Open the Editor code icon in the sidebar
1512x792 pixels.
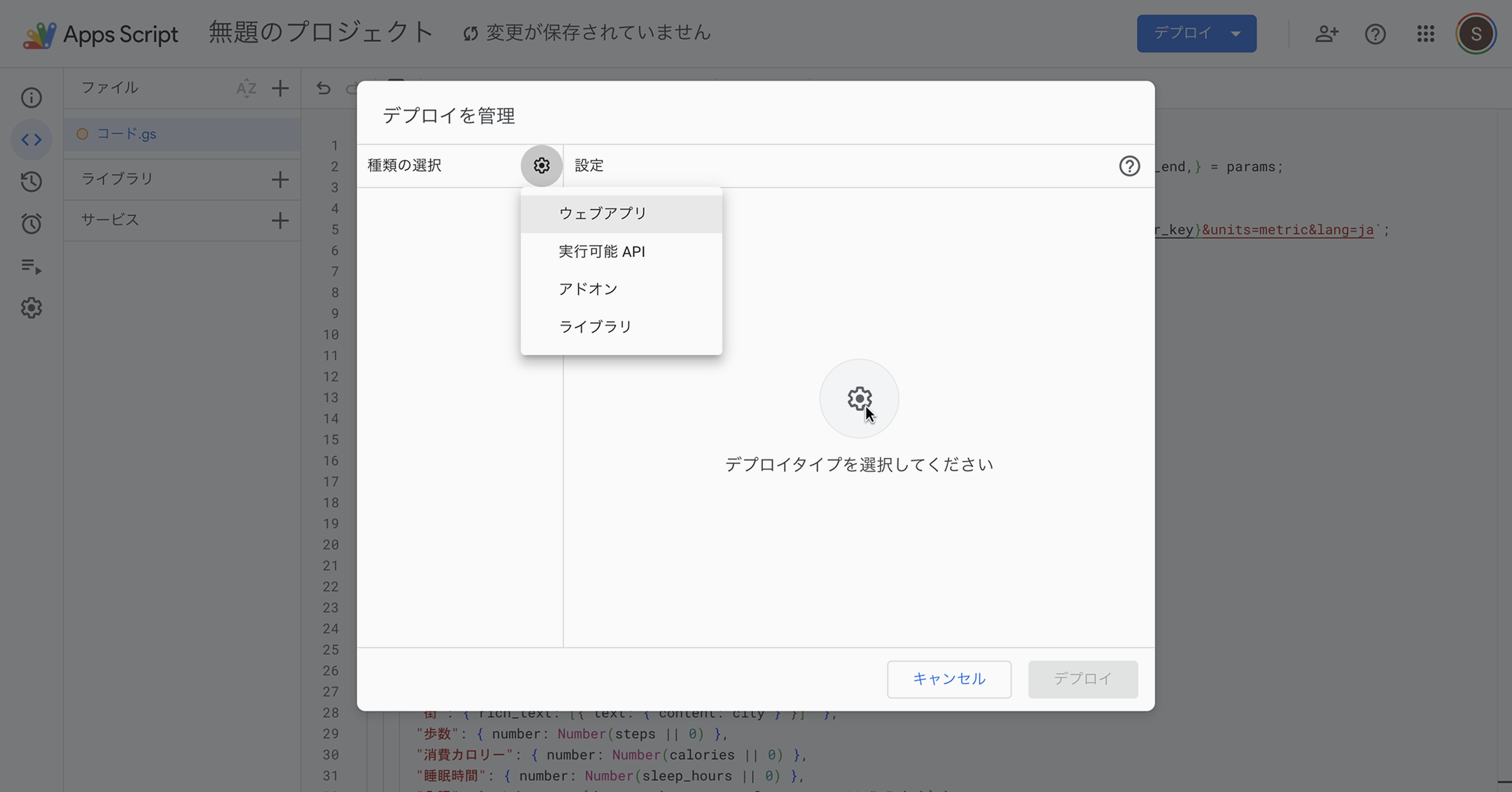click(x=31, y=139)
